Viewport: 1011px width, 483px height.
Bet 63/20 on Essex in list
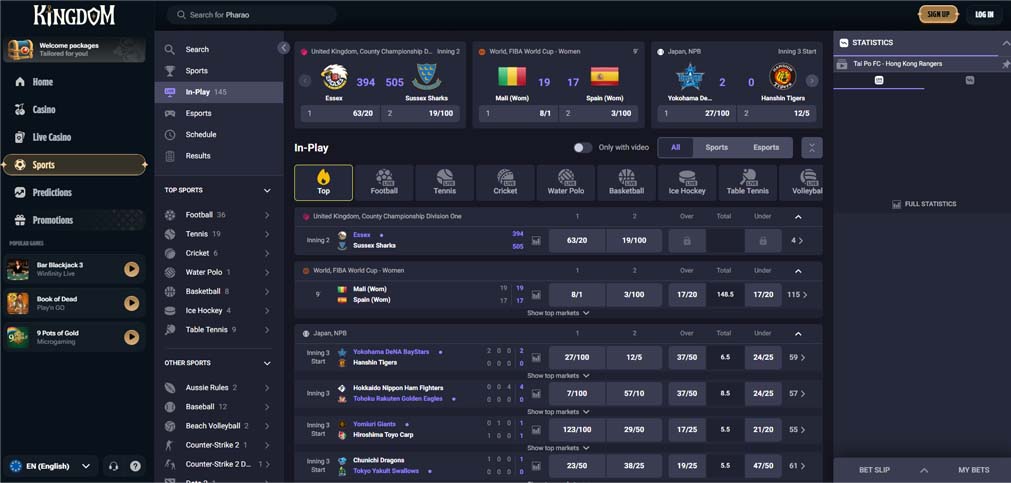click(576, 241)
